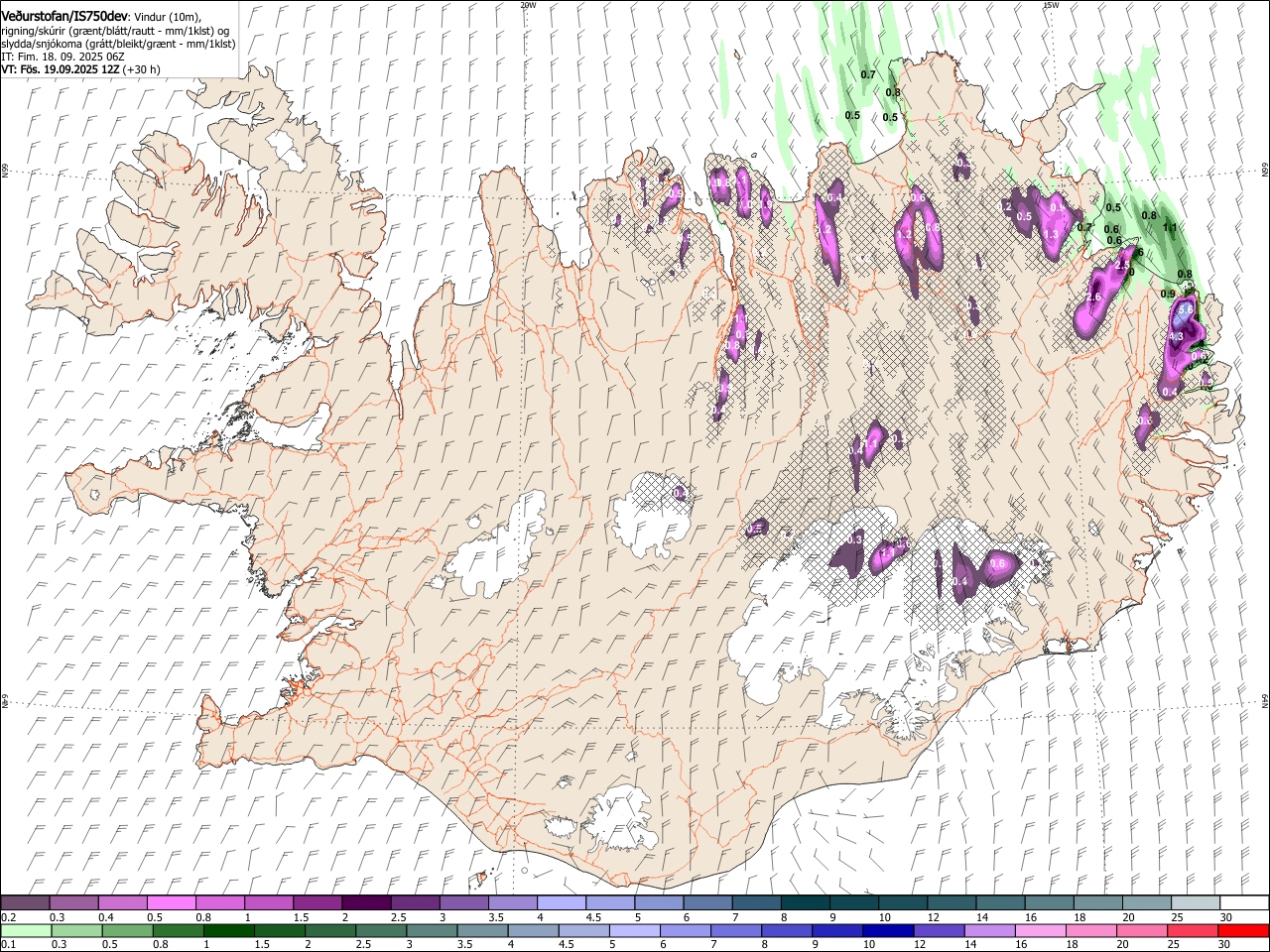Select the lower legend swatch starting at 4.5
This screenshot has width=1270, height=952.
point(583,930)
